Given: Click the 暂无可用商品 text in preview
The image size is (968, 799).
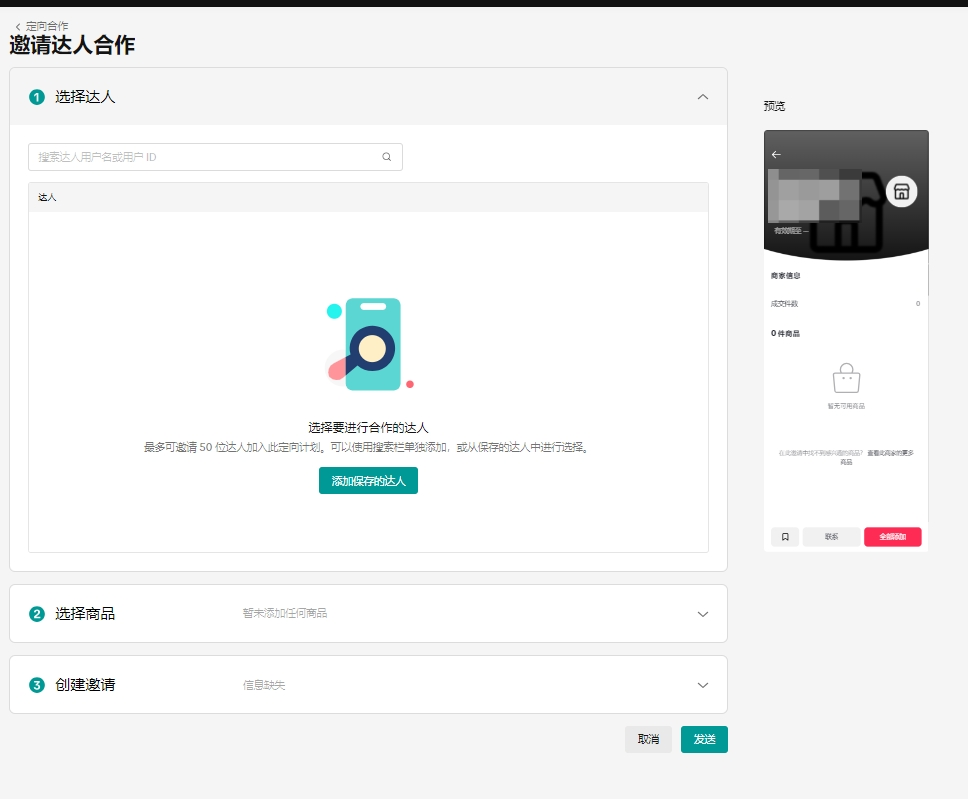Looking at the screenshot, I should [846, 406].
